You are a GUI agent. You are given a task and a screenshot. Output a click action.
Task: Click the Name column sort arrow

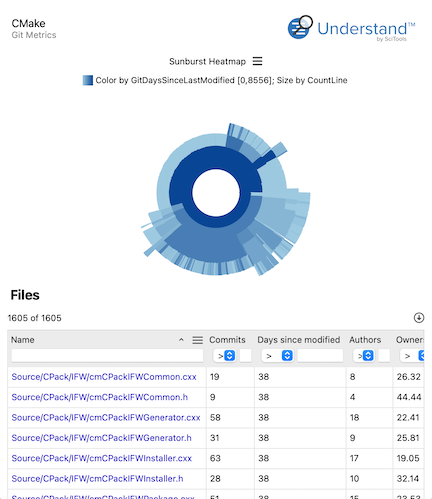[181, 340]
